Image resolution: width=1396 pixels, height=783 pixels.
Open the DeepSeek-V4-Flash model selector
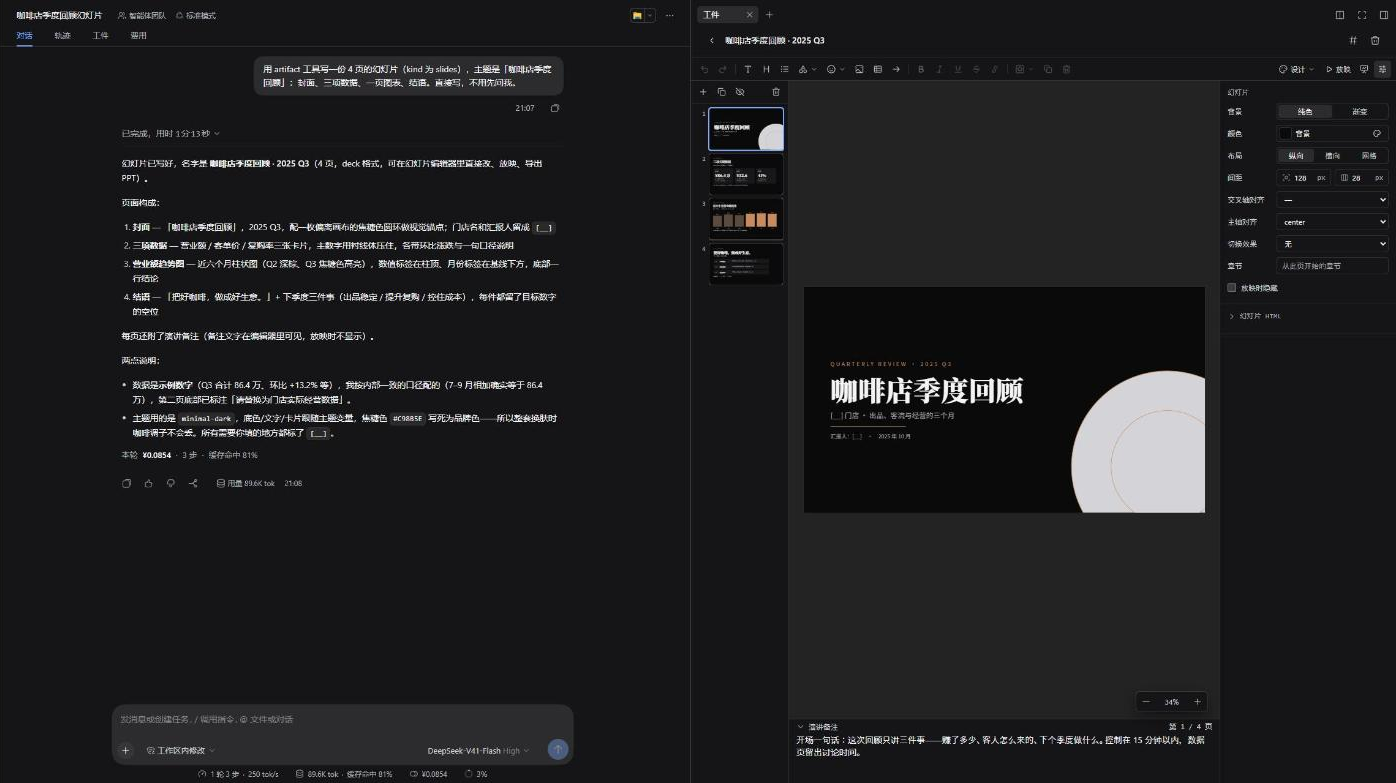pyautogui.click(x=478, y=750)
